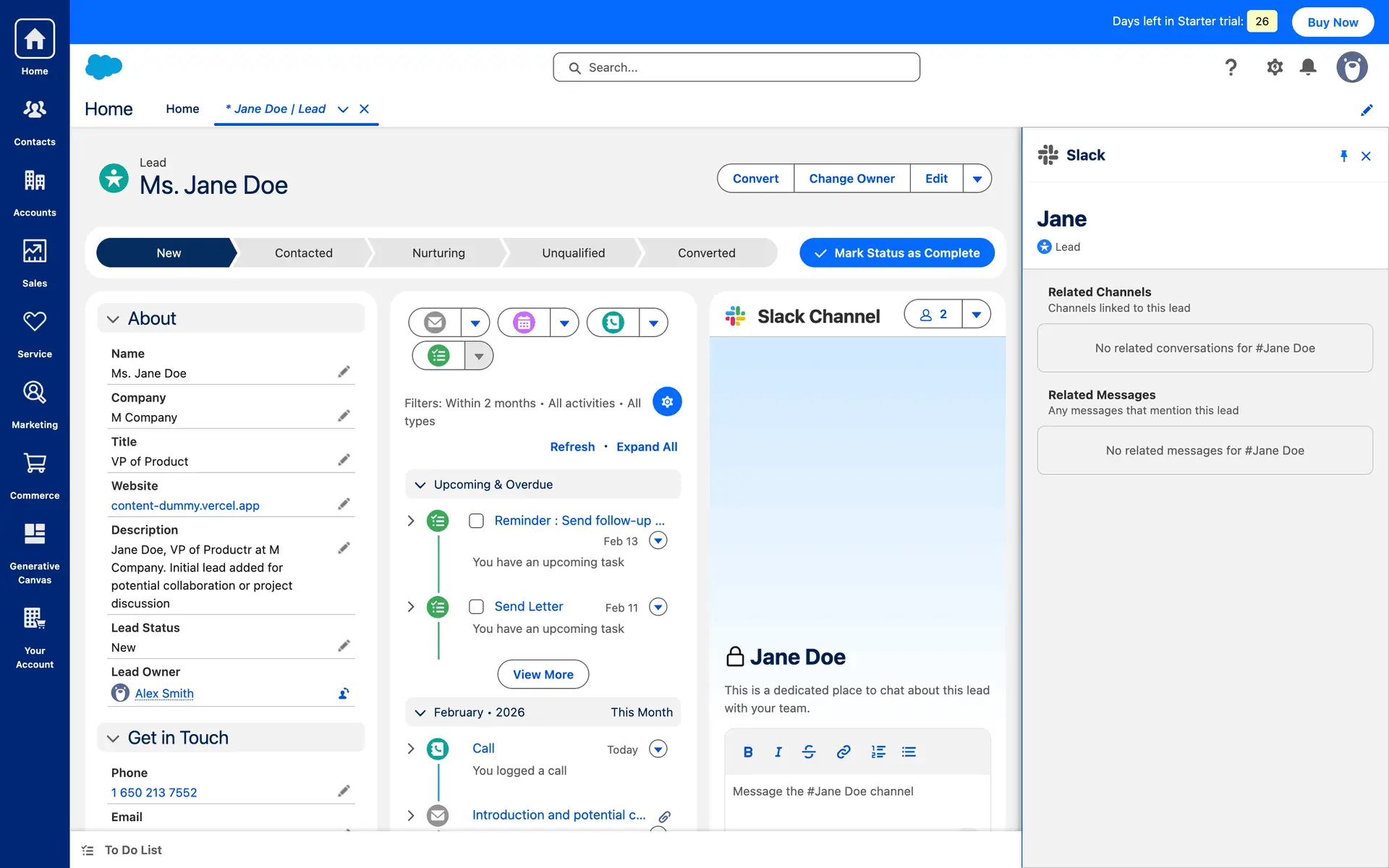Collapse the About section
The width and height of the screenshot is (1389, 868).
[x=113, y=319]
